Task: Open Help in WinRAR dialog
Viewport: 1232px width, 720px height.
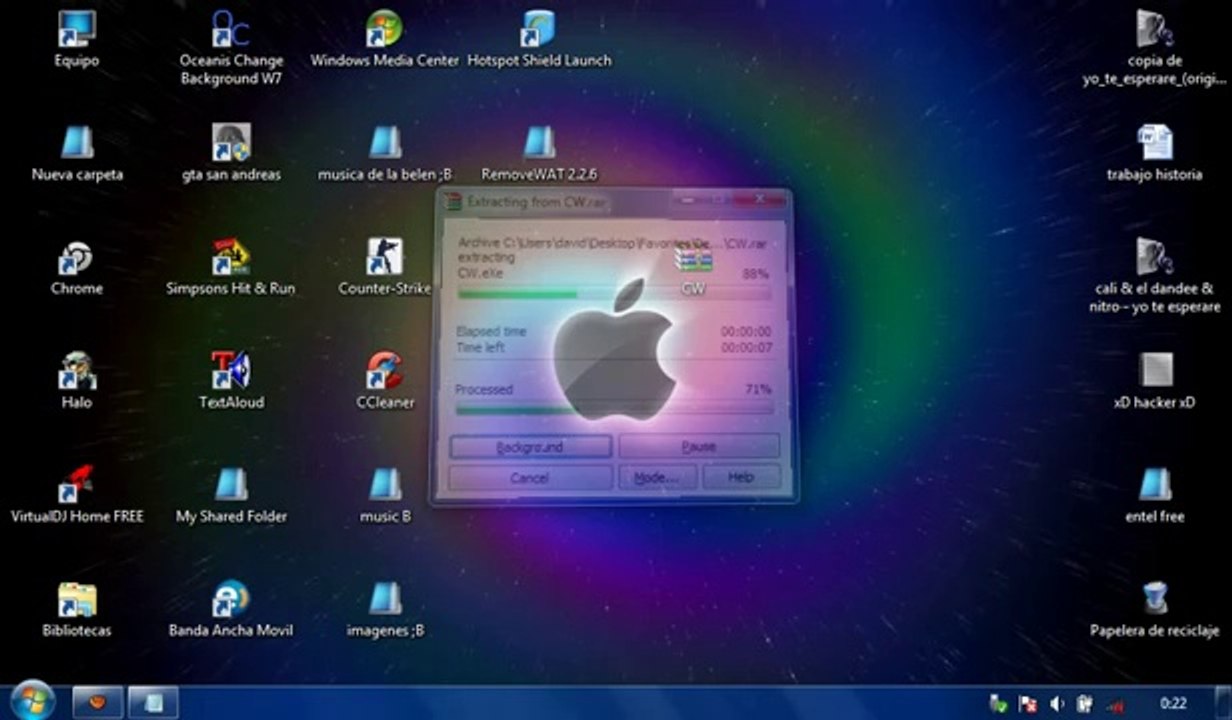Action: pos(741,477)
